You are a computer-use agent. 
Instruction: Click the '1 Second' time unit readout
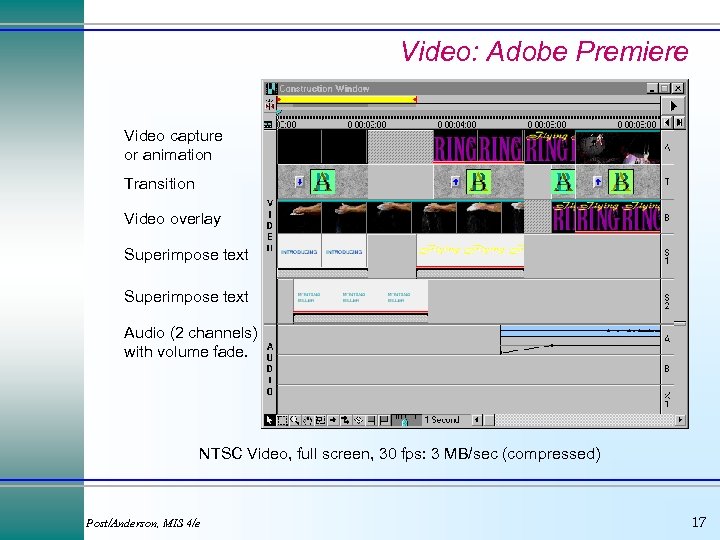click(442, 420)
